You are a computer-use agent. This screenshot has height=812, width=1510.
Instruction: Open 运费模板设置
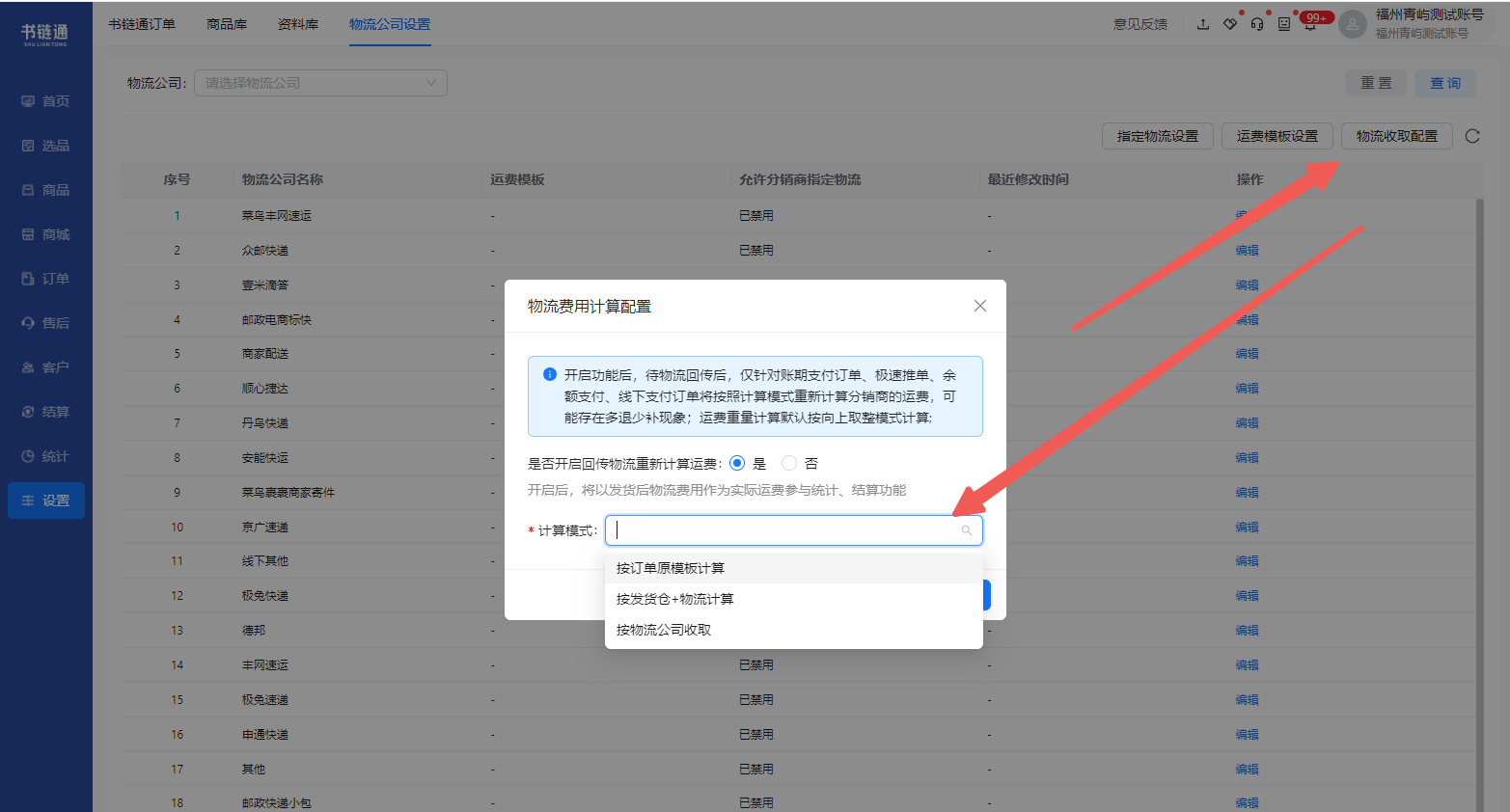pyautogui.click(x=1277, y=136)
